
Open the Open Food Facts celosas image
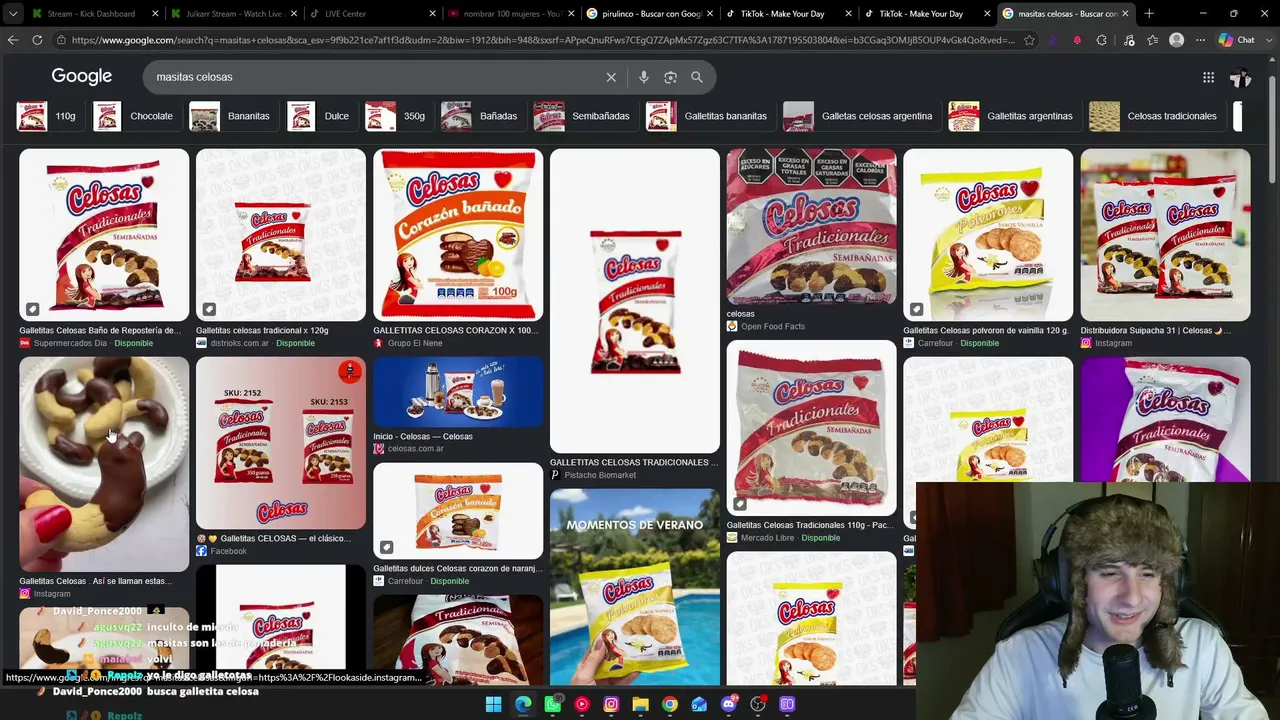(812, 227)
